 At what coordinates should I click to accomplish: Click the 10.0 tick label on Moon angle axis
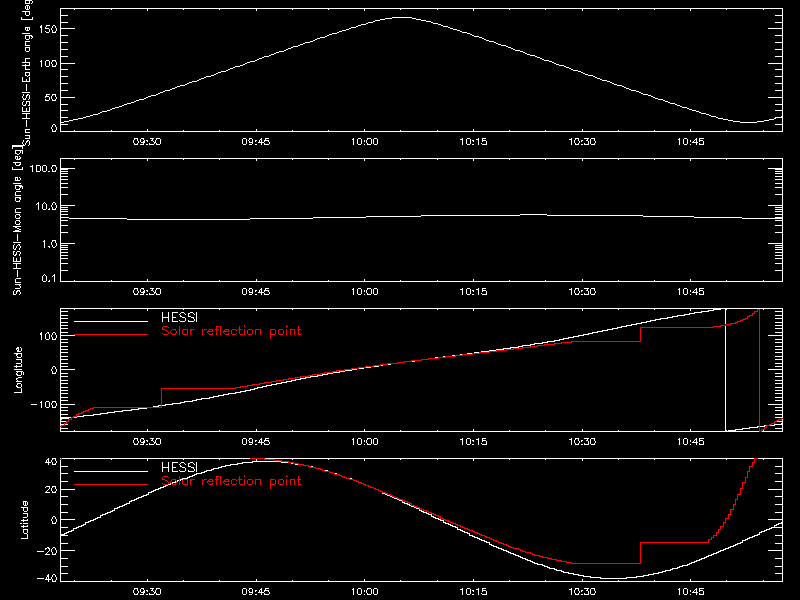coord(46,207)
